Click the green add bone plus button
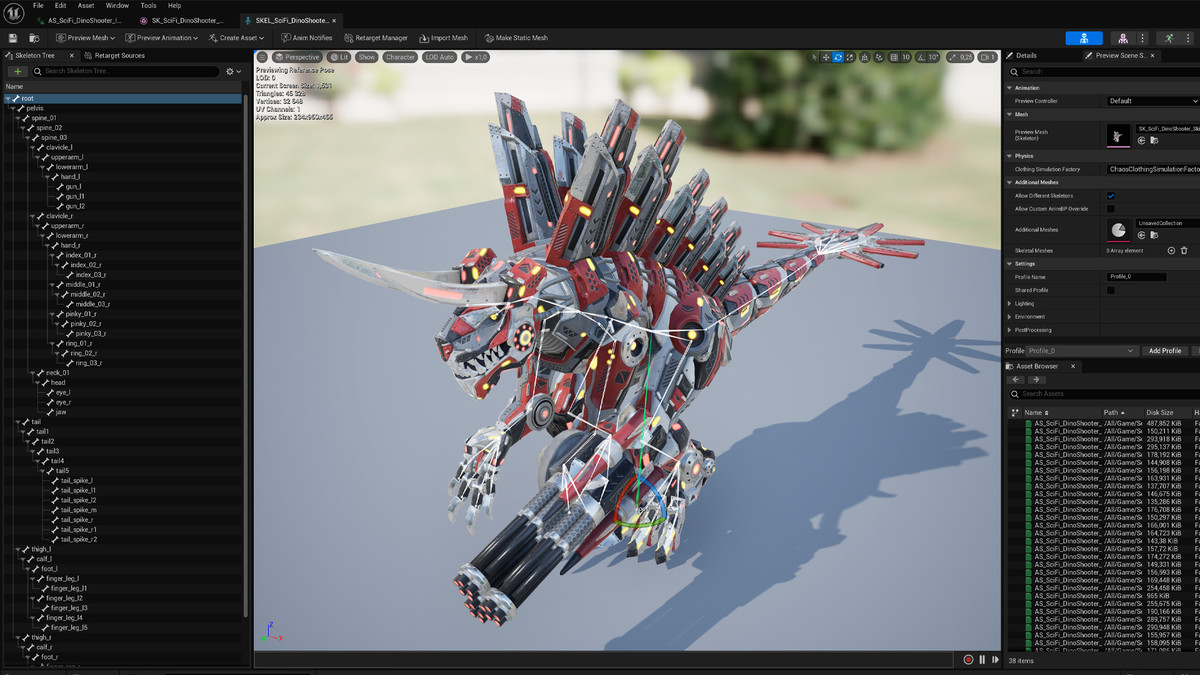This screenshot has width=1200, height=675. (x=18, y=72)
